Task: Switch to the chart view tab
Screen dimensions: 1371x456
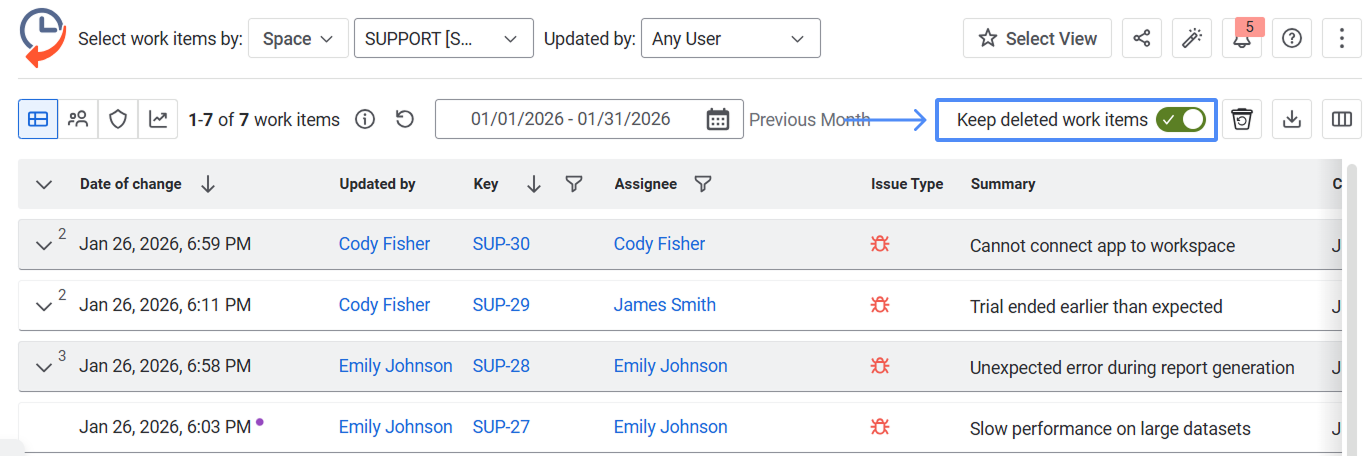Action: [x=158, y=120]
